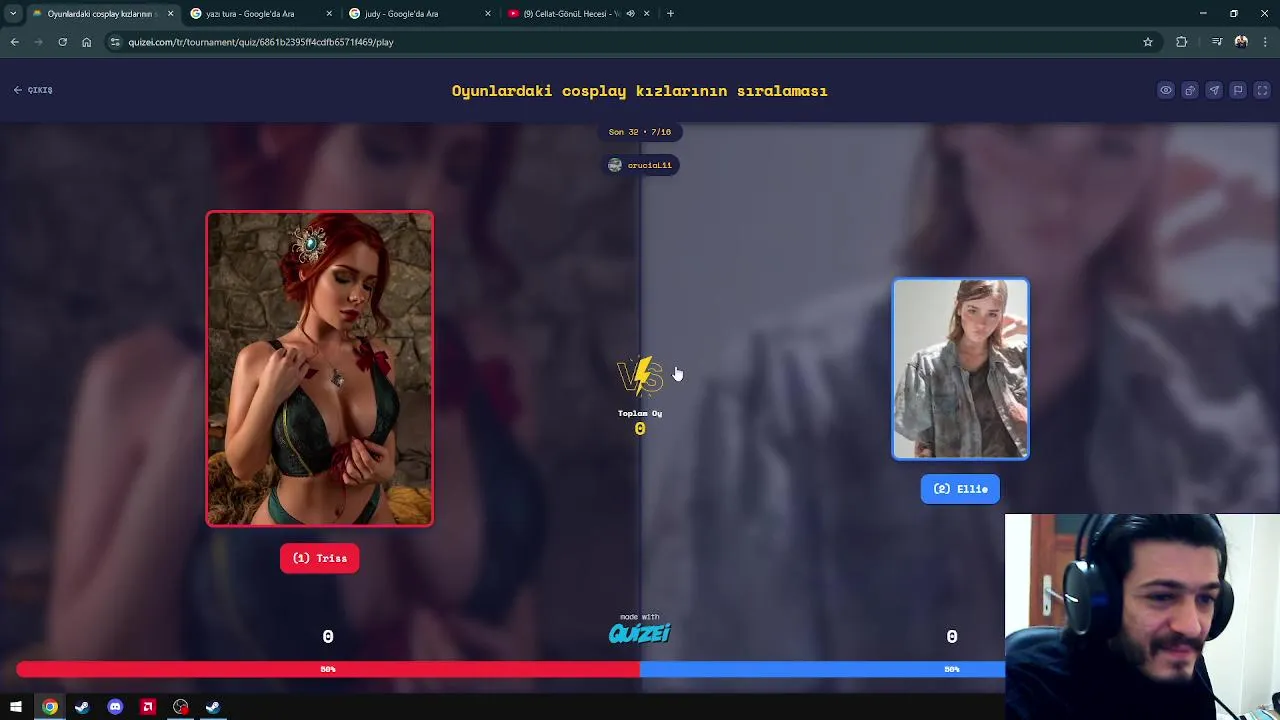The width and height of the screenshot is (1280, 720).
Task: Close the 'judy' Google search tab
Action: 488,14
